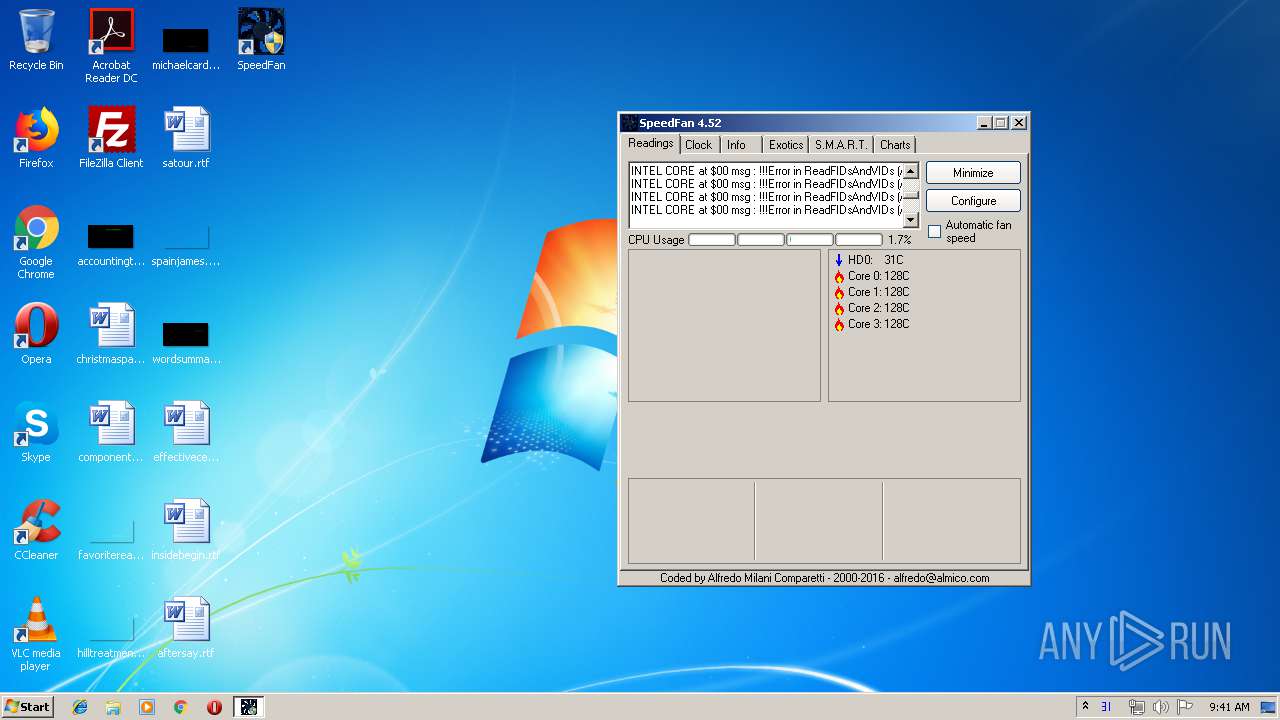Select the spainjames... desktop file
The height and width of the screenshot is (720, 1280).
(x=186, y=242)
